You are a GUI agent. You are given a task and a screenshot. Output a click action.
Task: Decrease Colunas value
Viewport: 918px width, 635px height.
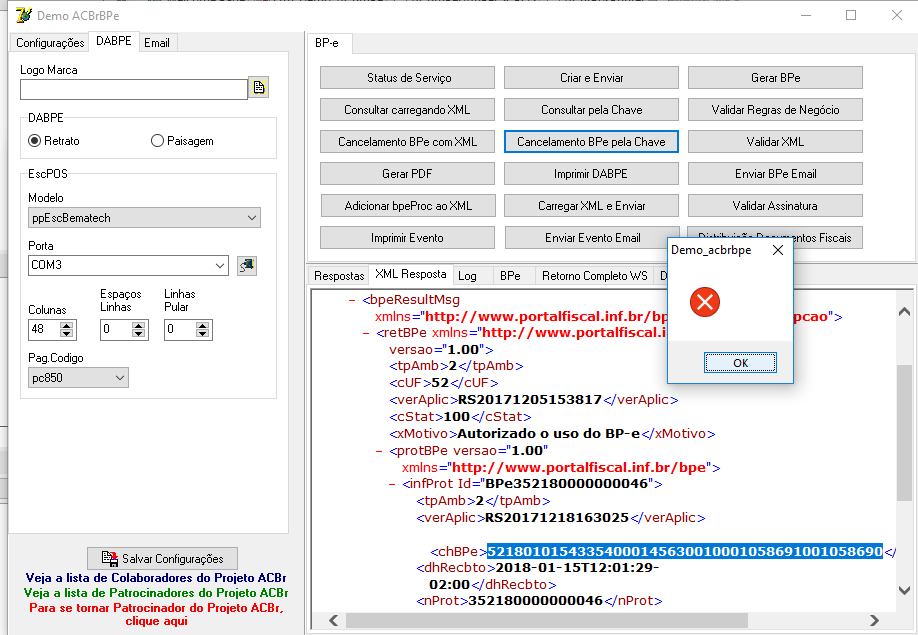(67, 334)
